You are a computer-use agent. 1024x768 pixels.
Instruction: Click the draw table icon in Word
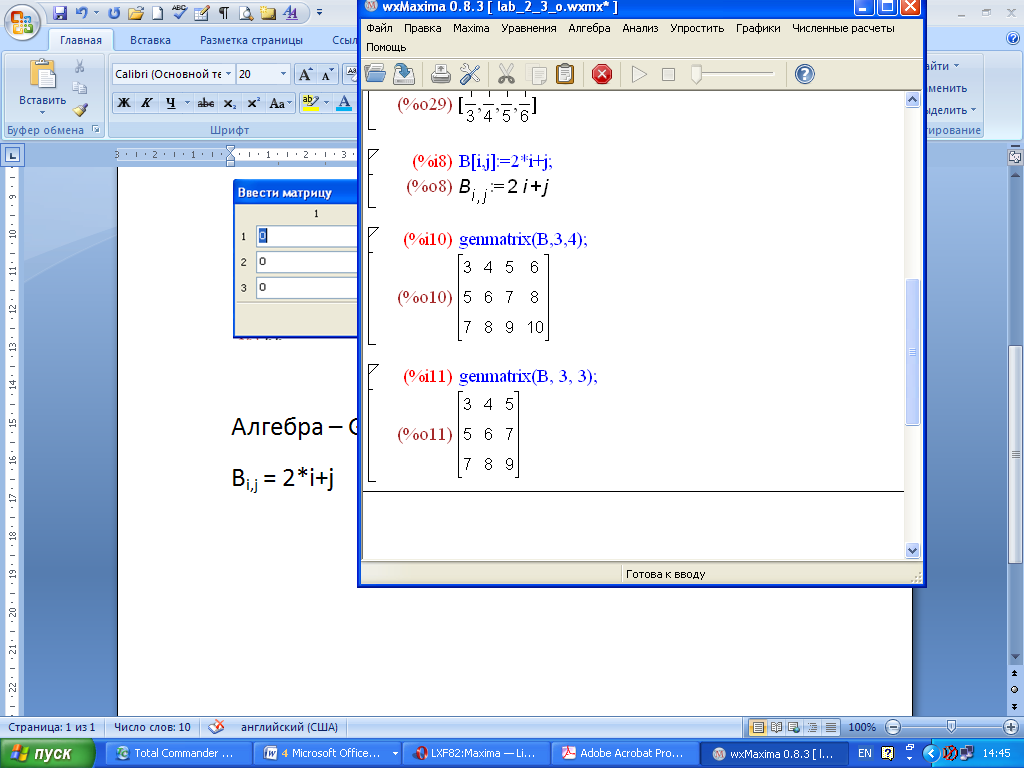(x=202, y=12)
